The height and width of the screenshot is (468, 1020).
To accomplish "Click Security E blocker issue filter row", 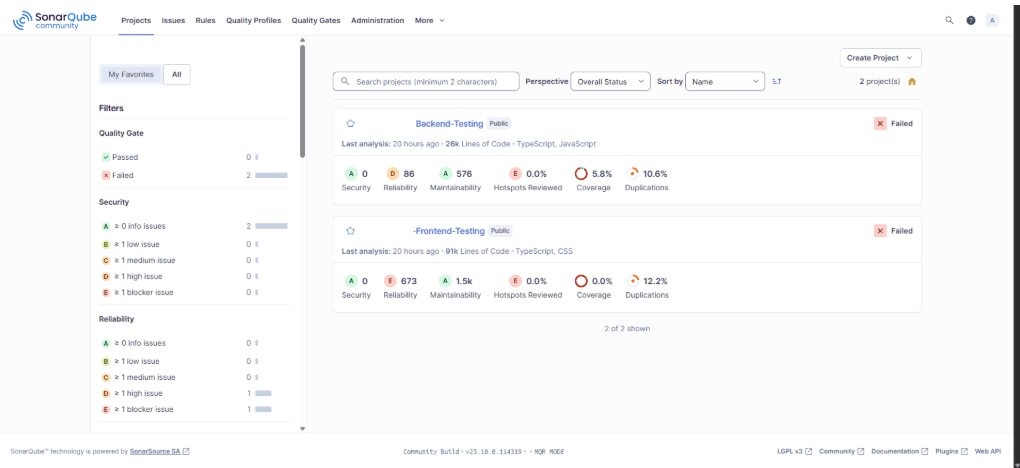I will (193, 292).
